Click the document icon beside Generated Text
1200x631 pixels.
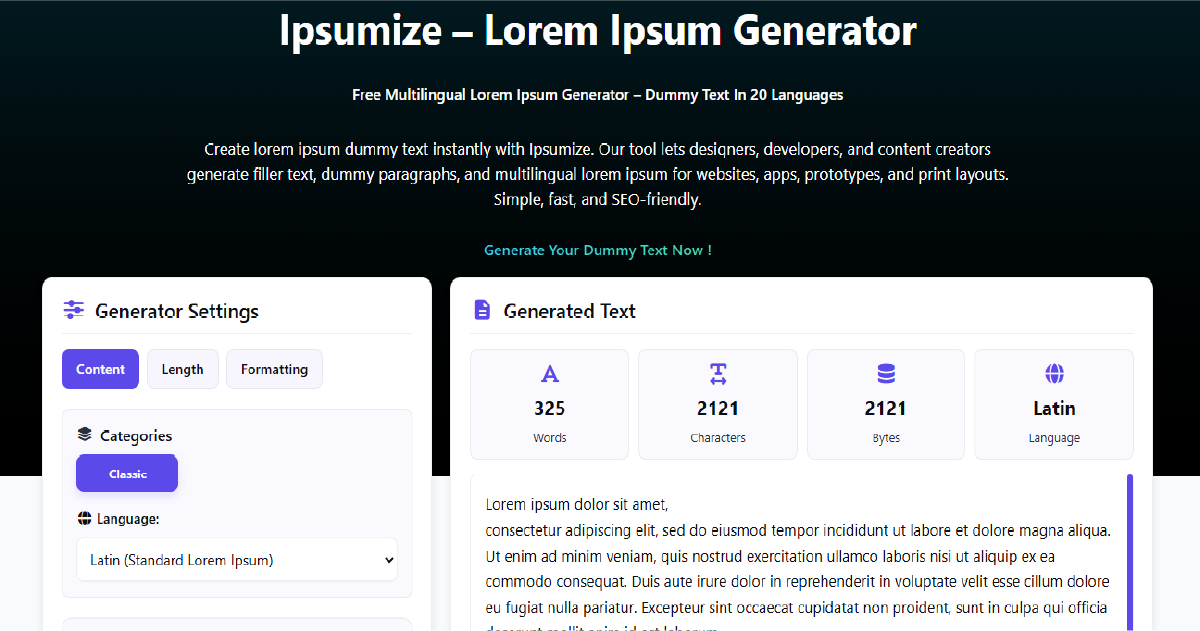tap(481, 310)
